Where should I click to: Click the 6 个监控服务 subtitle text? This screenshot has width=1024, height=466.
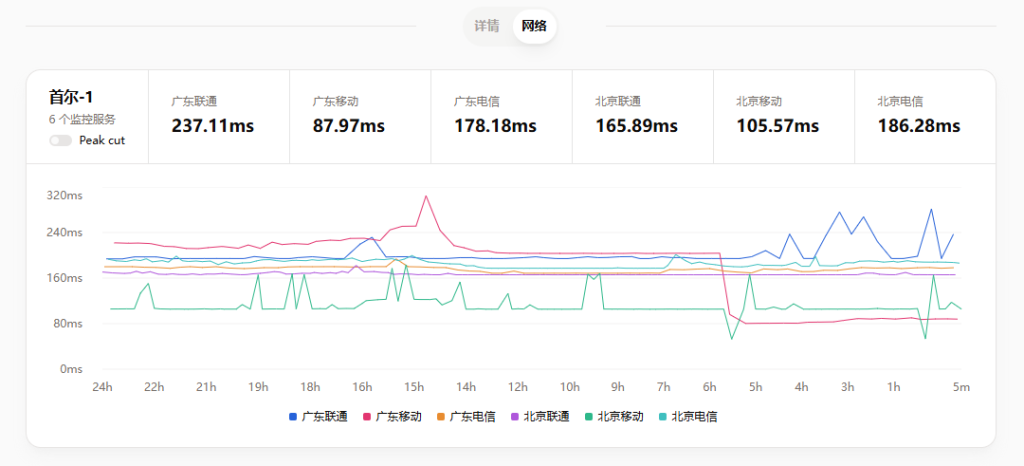(x=82, y=119)
